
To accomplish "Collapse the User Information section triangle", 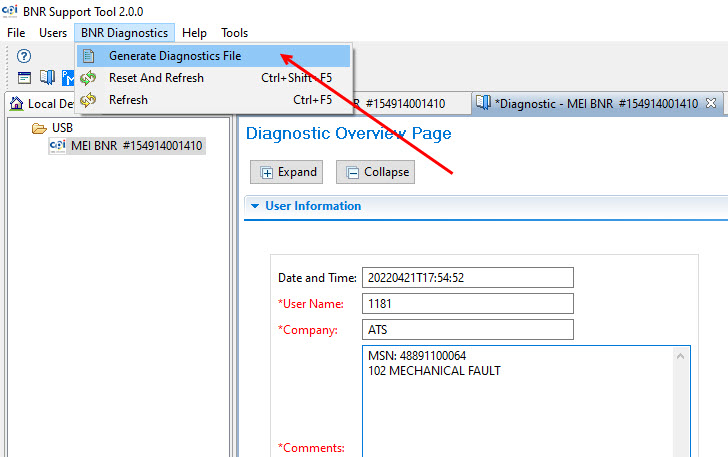I will [x=254, y=206].
